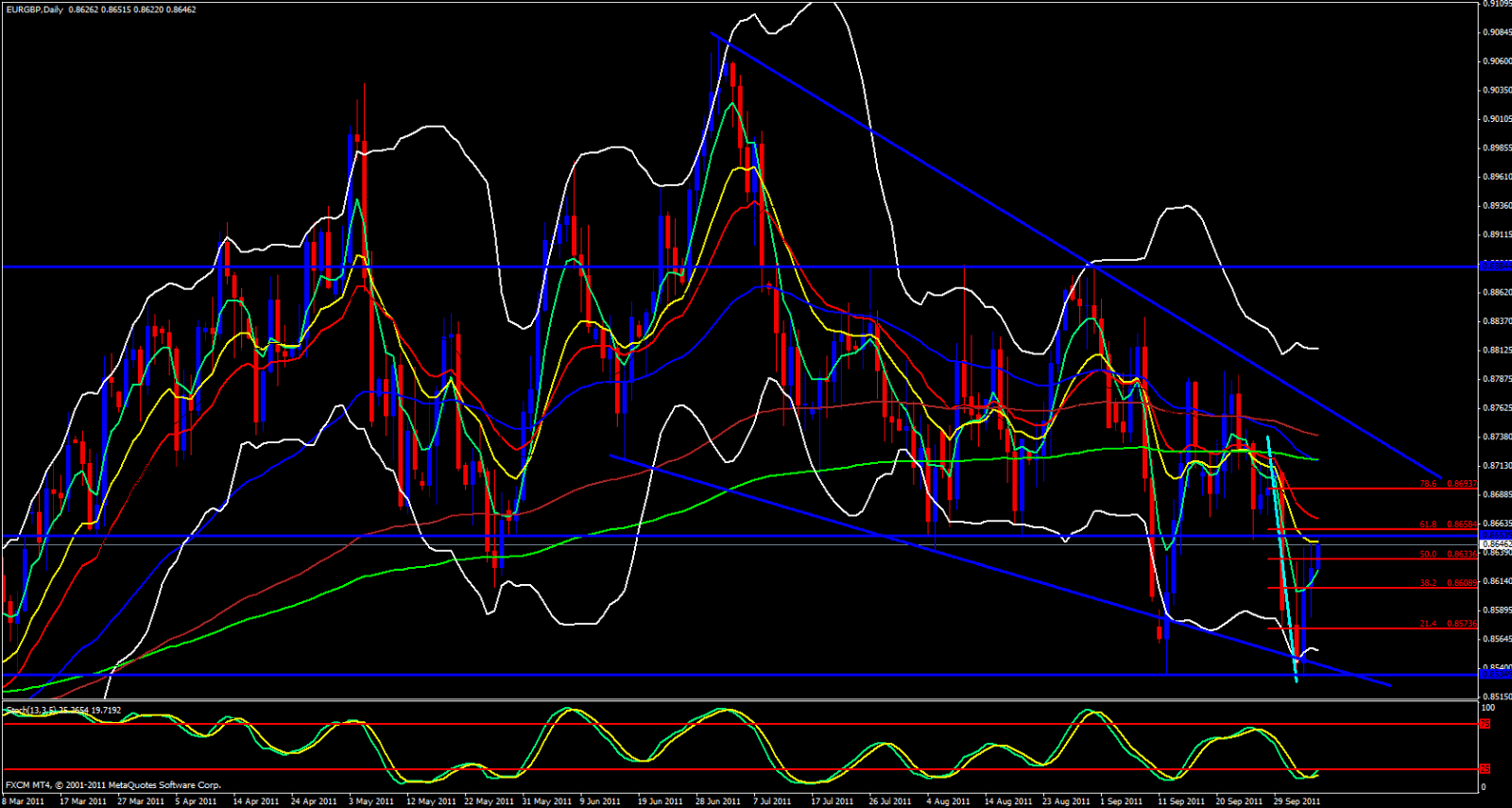The image size is (1512, 808).
Task: Click the blue 0.86539 horizontal line price tag
Action: click(x=1496, y=535)
